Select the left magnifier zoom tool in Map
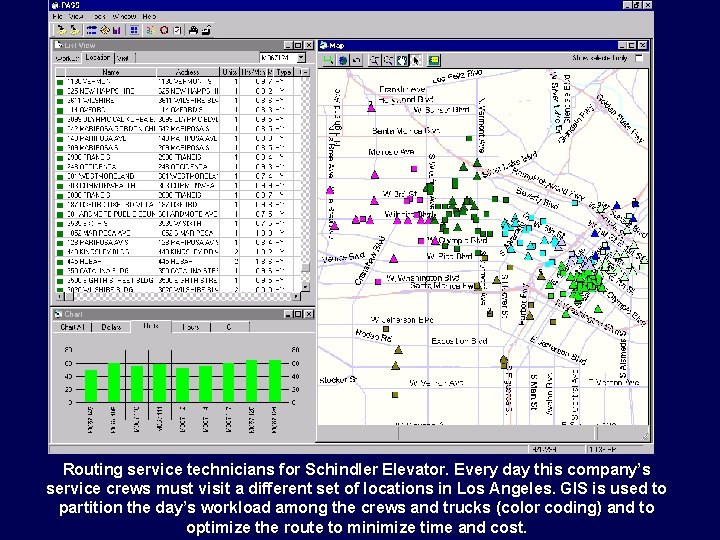 click(375, 60)
